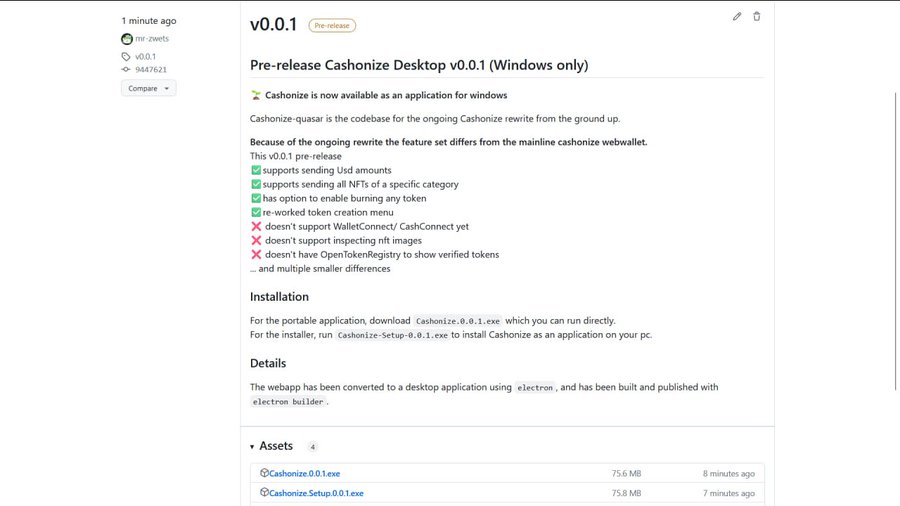Open the mr-zwets profile link

click(152, 39)
